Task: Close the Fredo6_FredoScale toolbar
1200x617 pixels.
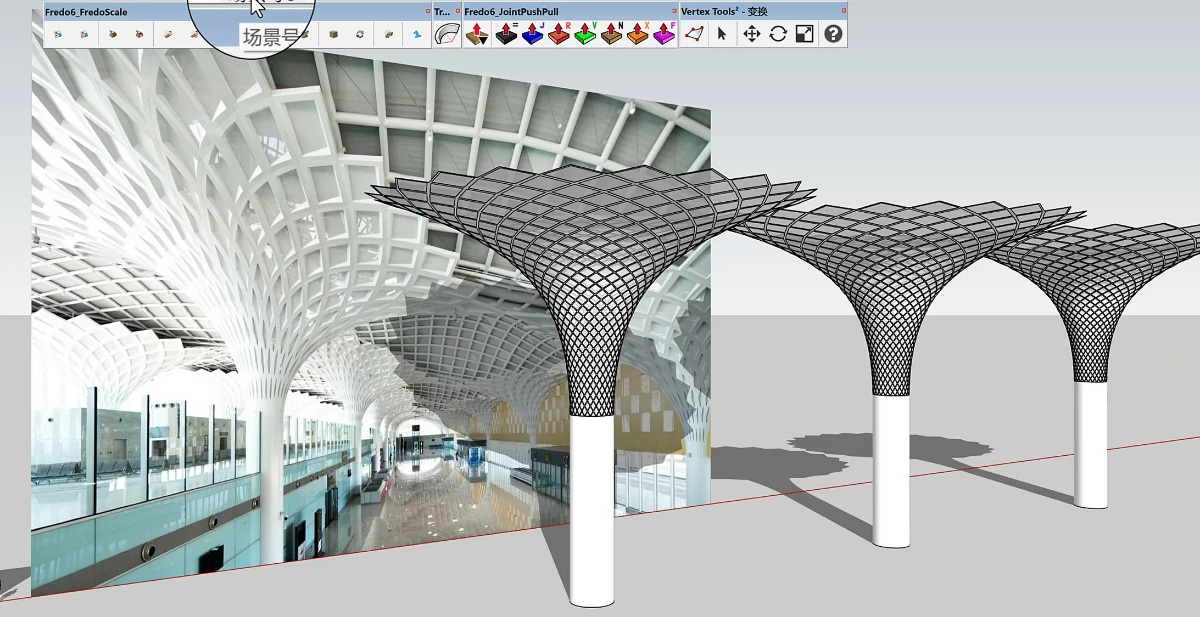Action: (427, 11)
